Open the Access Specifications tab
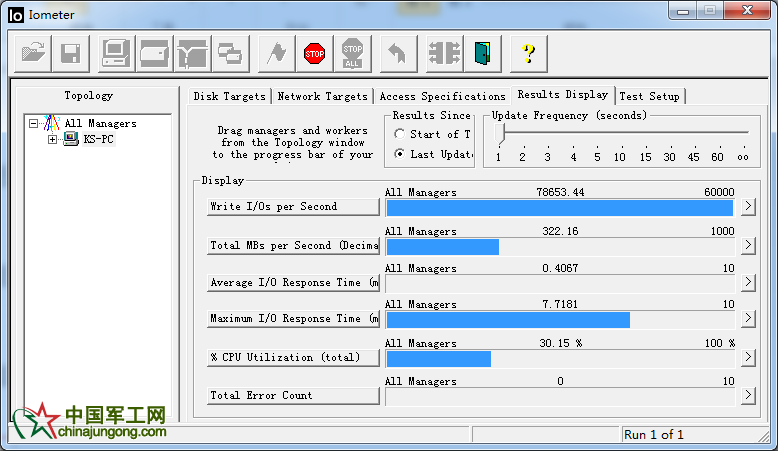Viewport: 778px width, 451px height. coord(442,96)
